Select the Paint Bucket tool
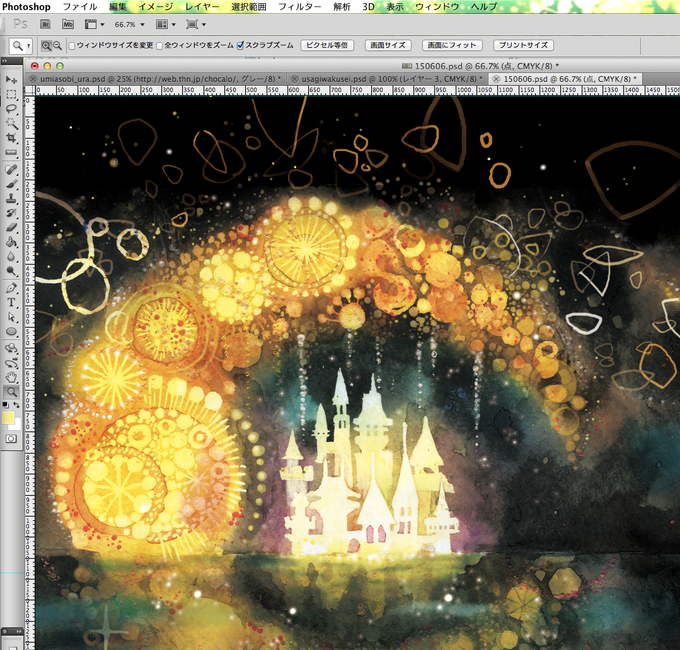Image resolution: width=680 pixels, height=650 pixels. [x=11, y=242]
